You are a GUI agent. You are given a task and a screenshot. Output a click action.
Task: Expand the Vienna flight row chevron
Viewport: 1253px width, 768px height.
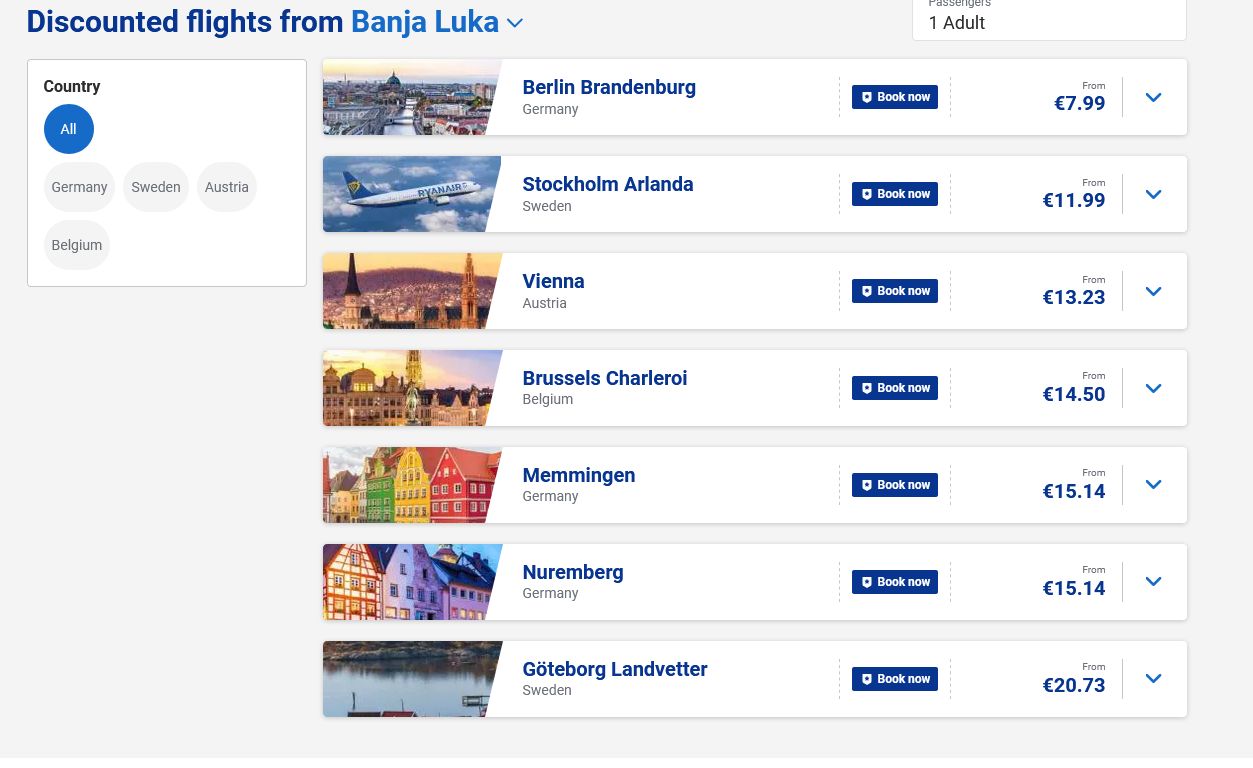click(x=1153, y=291)
